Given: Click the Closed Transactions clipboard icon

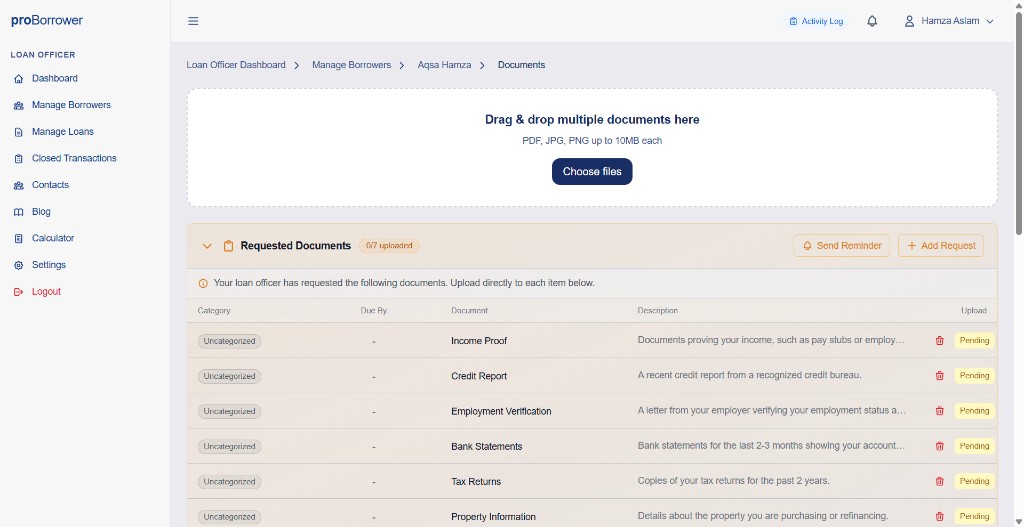Looking at the screenshot, I should point(18,159).
